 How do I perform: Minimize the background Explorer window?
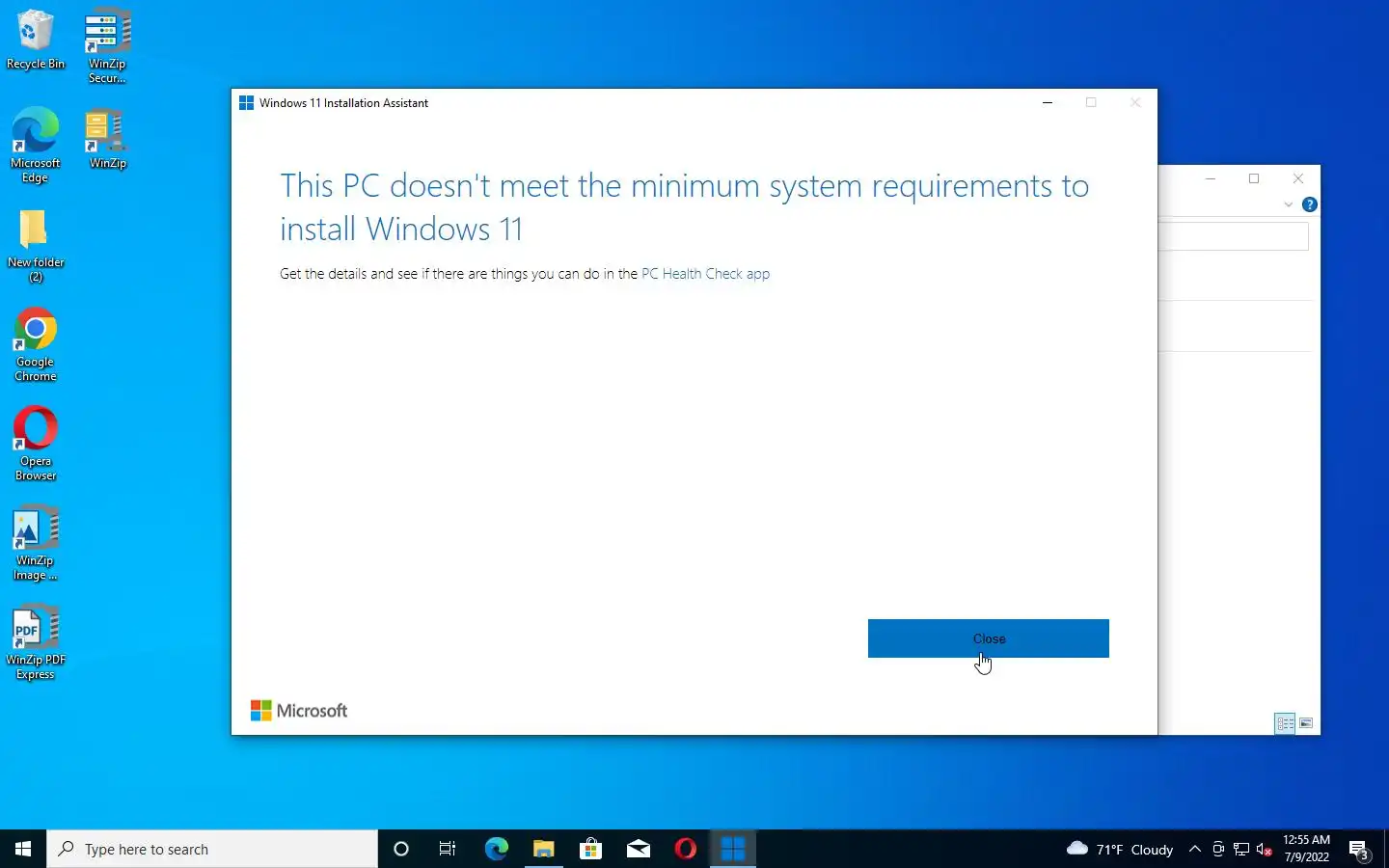tap(1211, 178)
